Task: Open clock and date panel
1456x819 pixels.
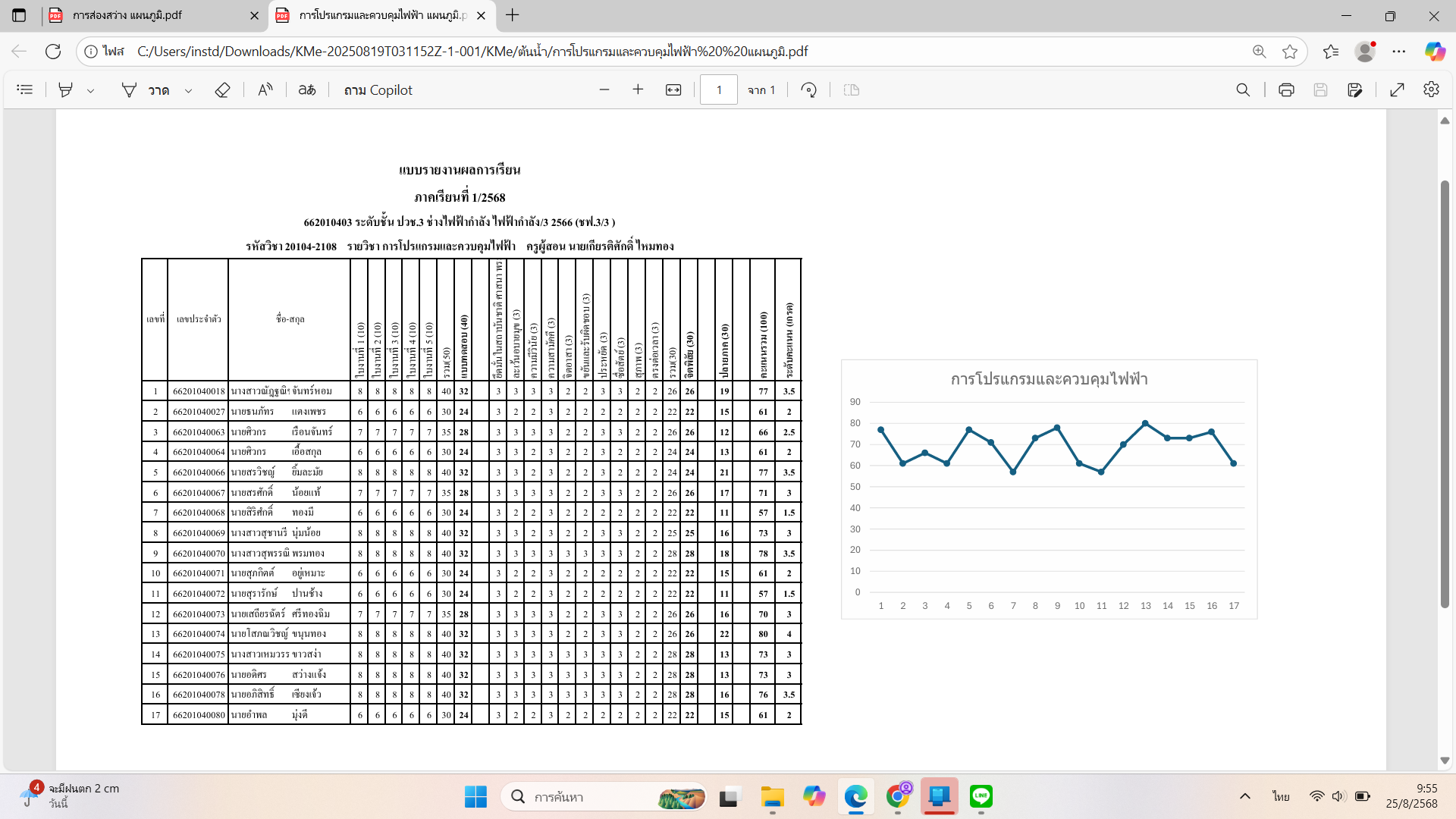Action: tap(1411, 796)
